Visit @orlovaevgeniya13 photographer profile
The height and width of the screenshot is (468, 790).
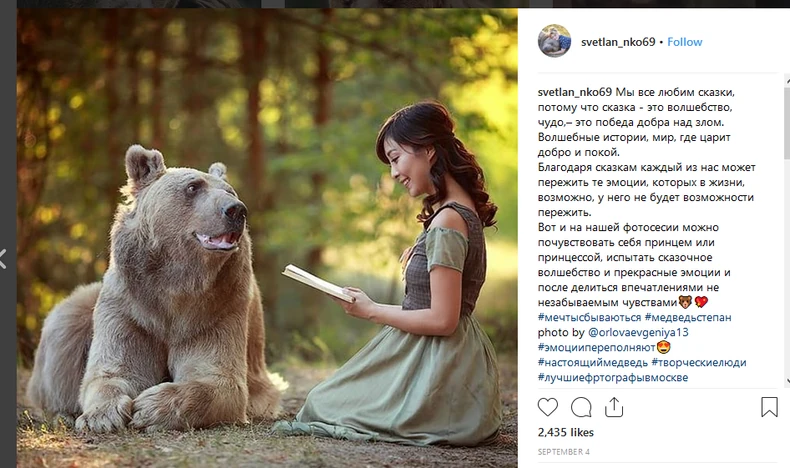[639, 332]
